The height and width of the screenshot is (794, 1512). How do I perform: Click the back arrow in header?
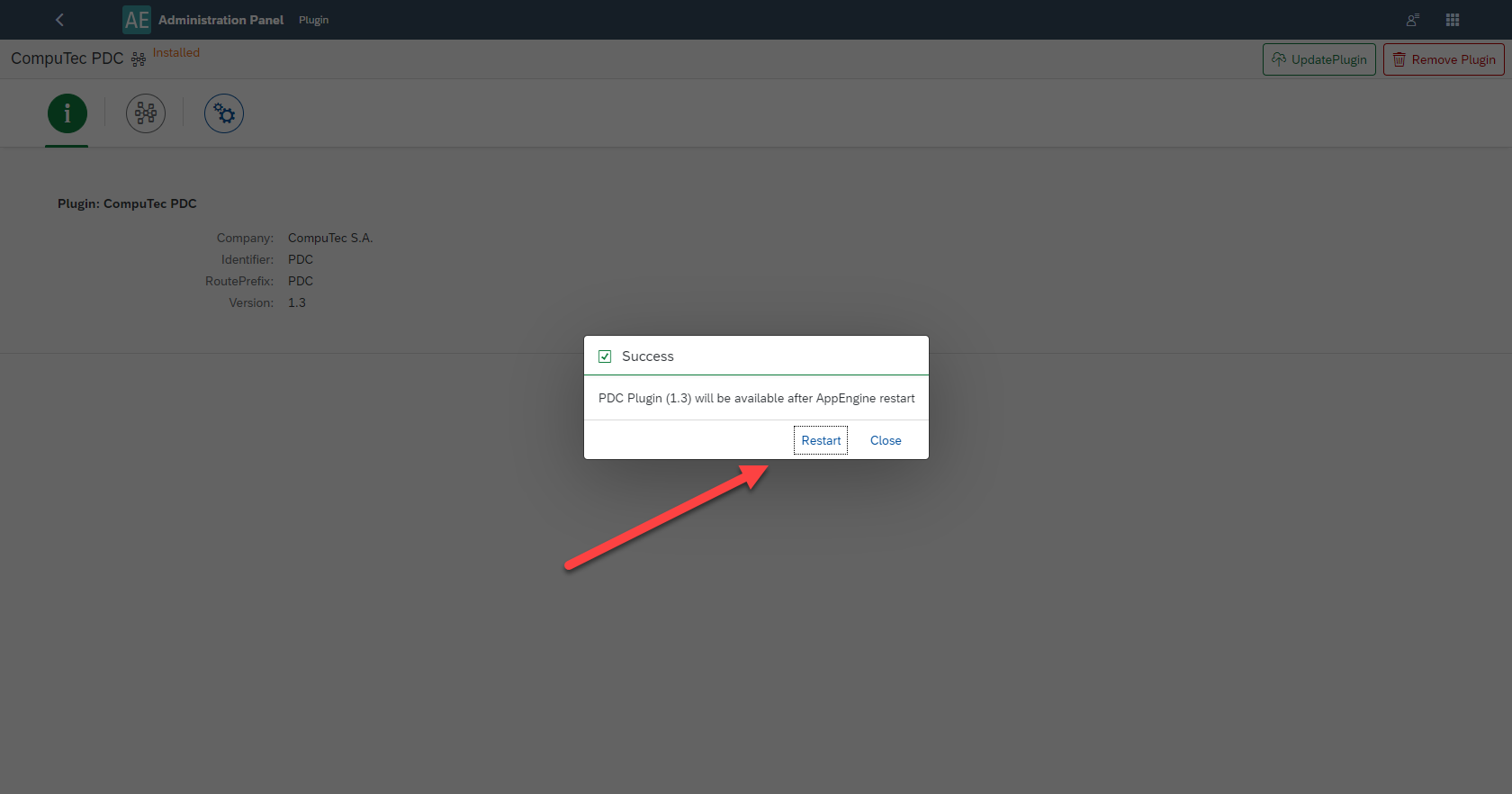tap(59, 20)
